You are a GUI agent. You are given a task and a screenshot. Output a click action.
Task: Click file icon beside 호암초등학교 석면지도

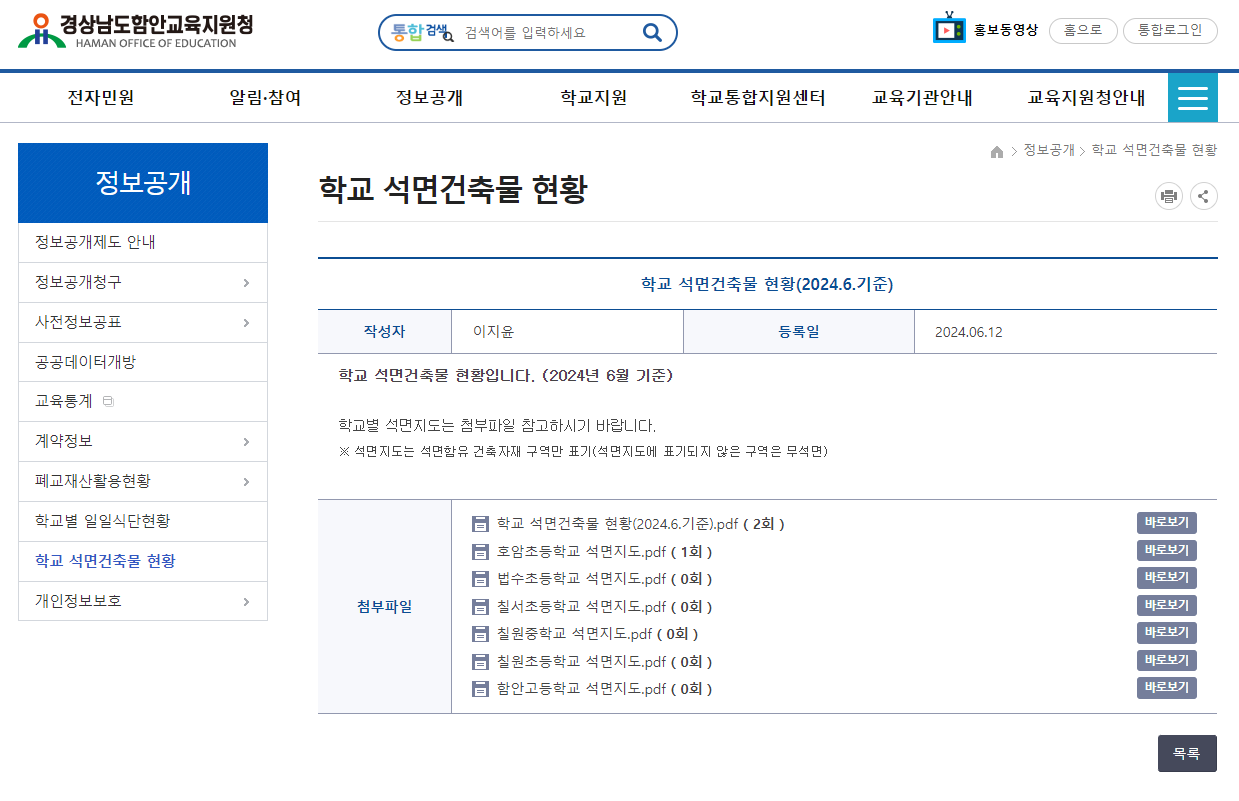point(480,551)
